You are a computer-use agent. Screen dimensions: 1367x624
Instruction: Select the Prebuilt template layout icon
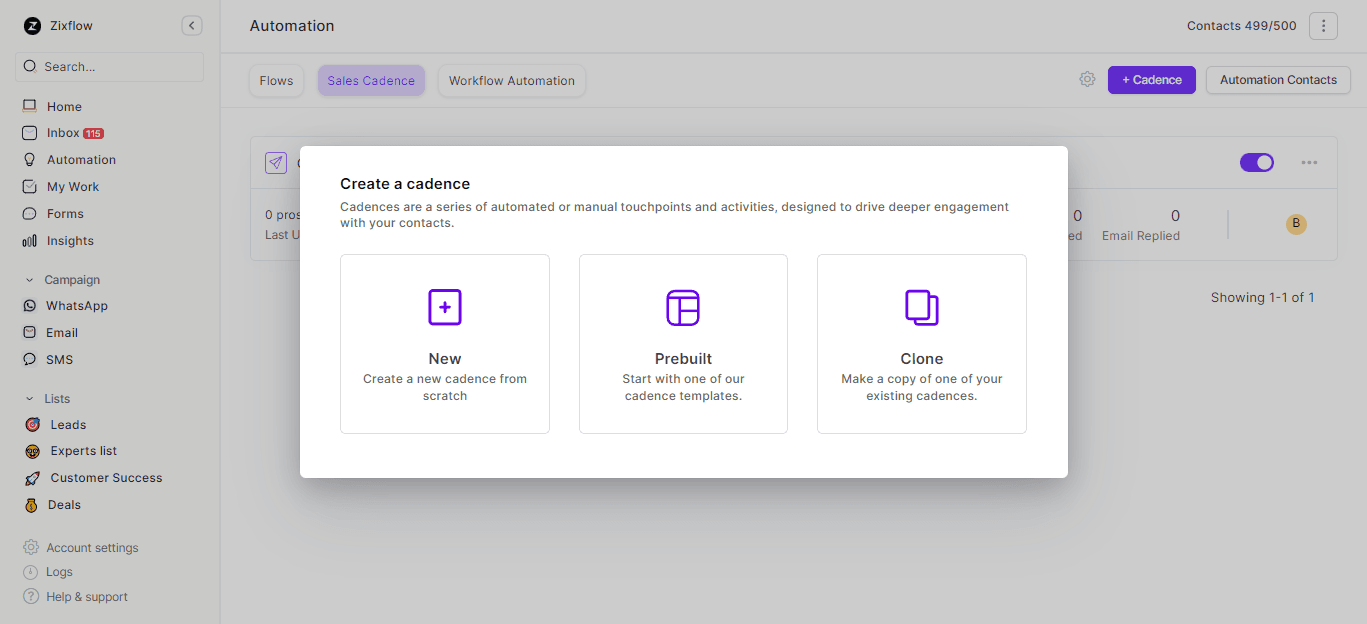point(683,307)
